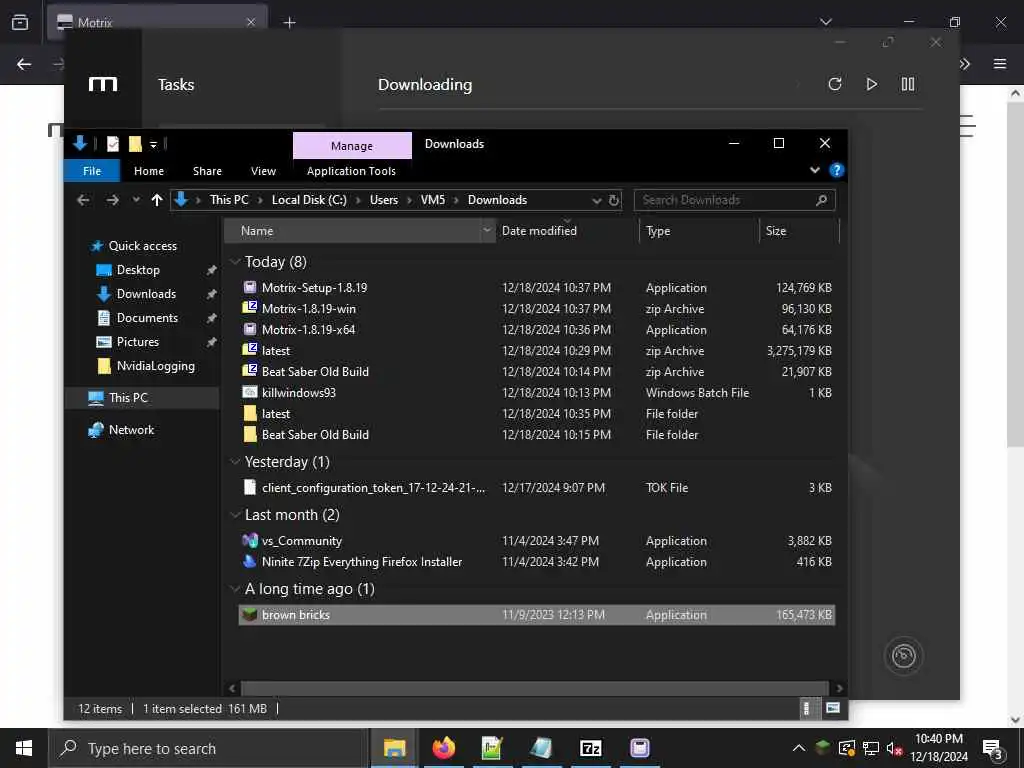The image size is (1024, 768).
Task: Select Motrix-Setup-1.8.19 application
Action: click(537, 287)
